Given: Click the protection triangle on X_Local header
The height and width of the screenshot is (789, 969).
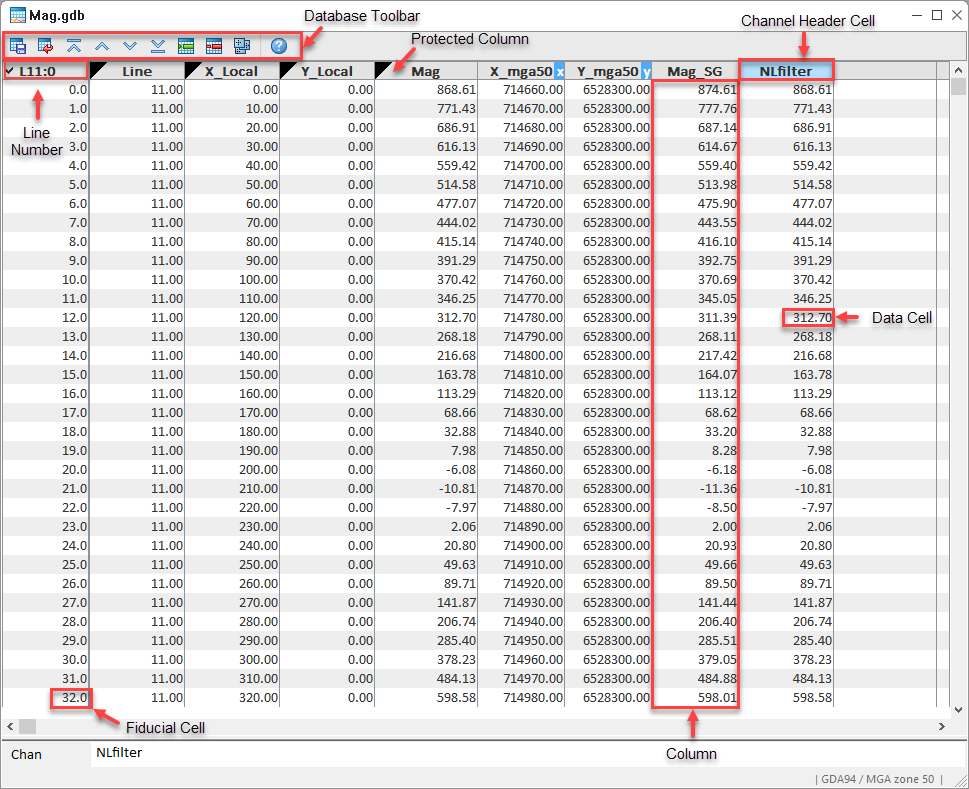Looking at the screenshot, I should pyautogui.click(x=194, y=69).
